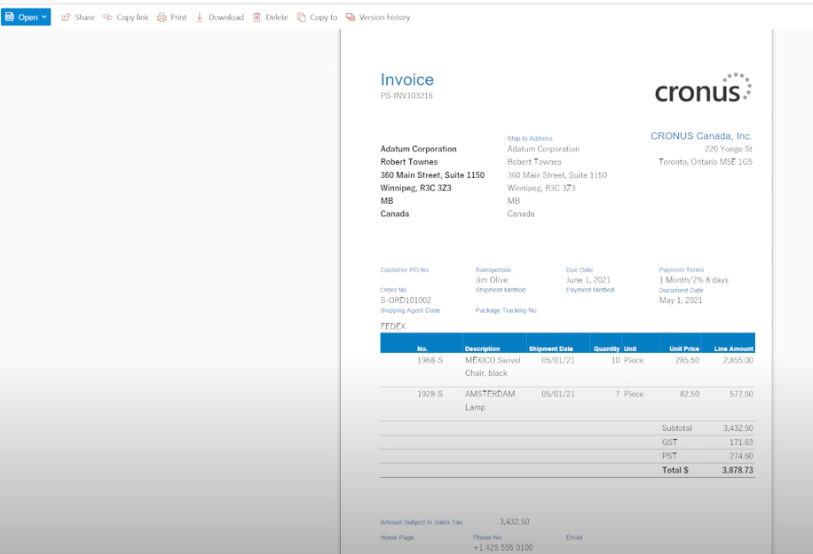
Task: Click the order number S-ORD101002
Action: click(406, 299)
